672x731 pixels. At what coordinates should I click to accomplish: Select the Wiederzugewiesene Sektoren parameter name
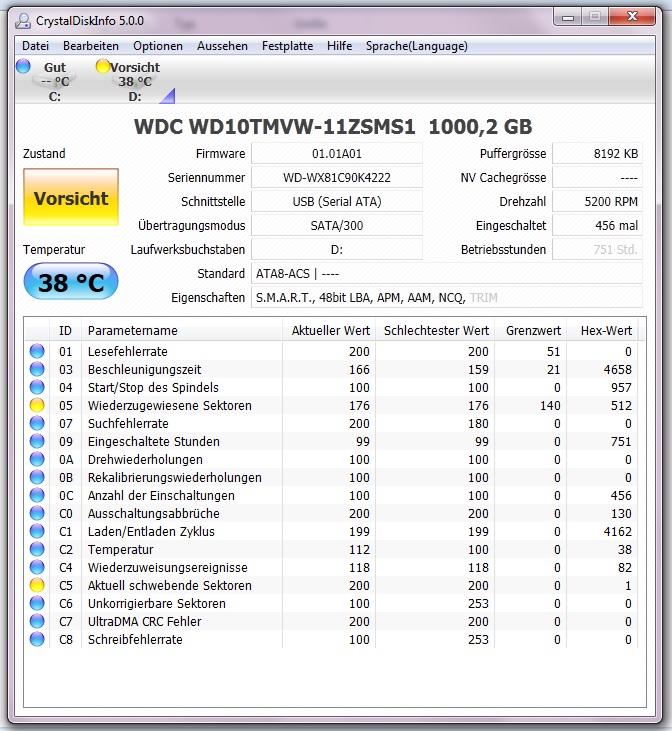[170, 406]
